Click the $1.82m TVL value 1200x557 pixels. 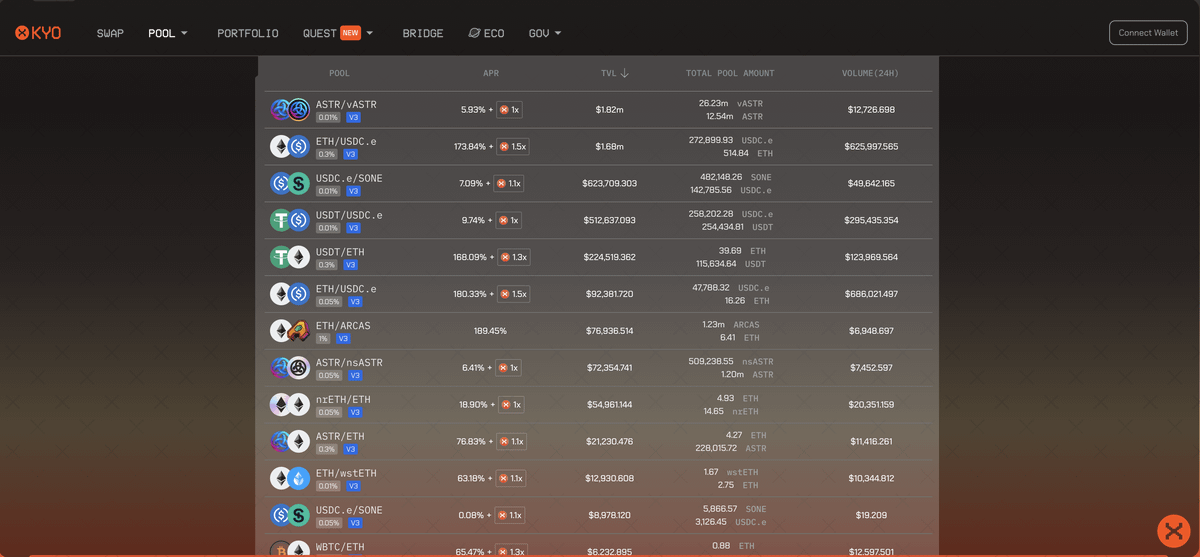pyautogui.click(x=609, y=110)
